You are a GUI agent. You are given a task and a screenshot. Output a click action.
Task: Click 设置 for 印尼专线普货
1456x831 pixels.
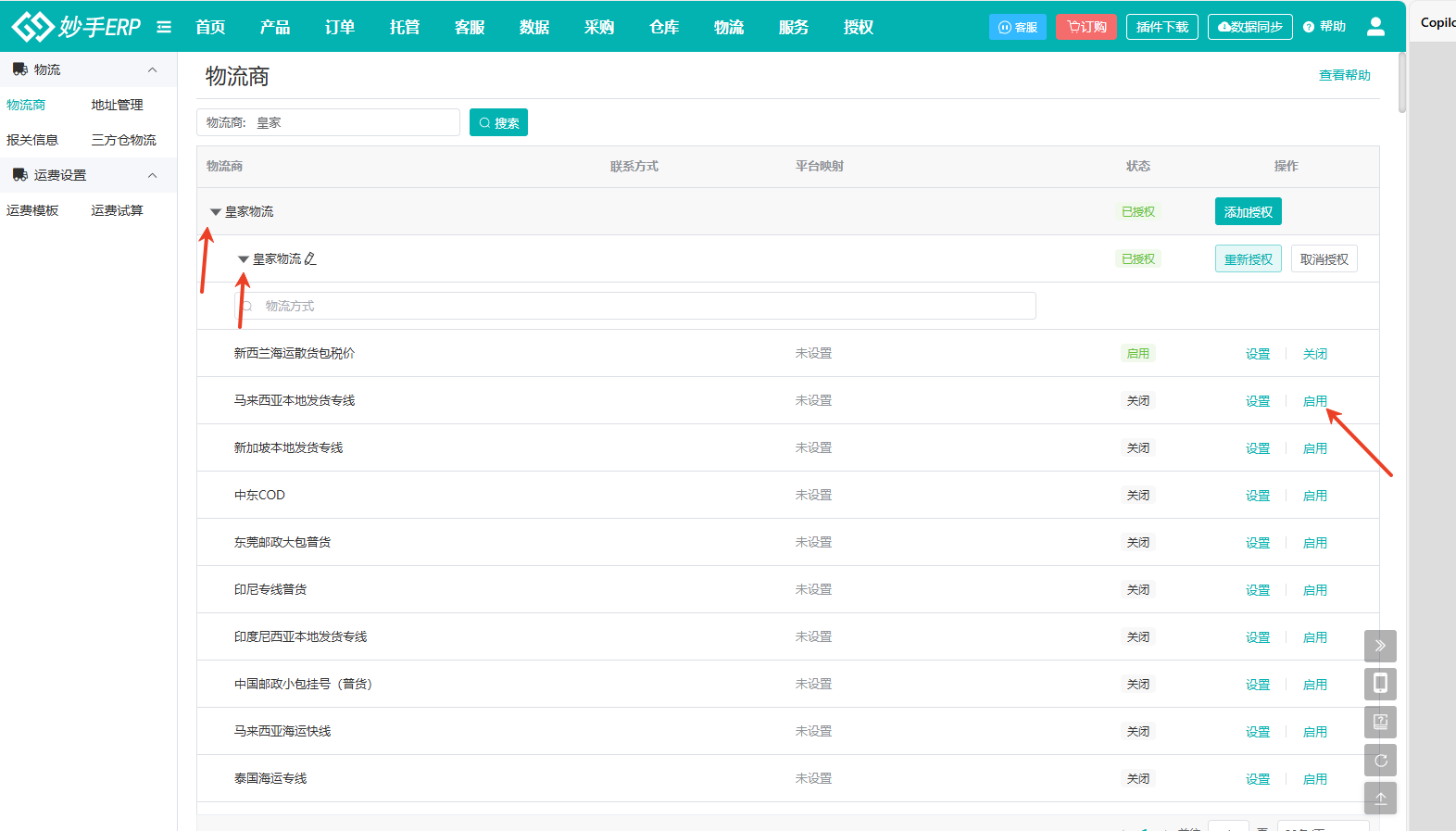1258,590
